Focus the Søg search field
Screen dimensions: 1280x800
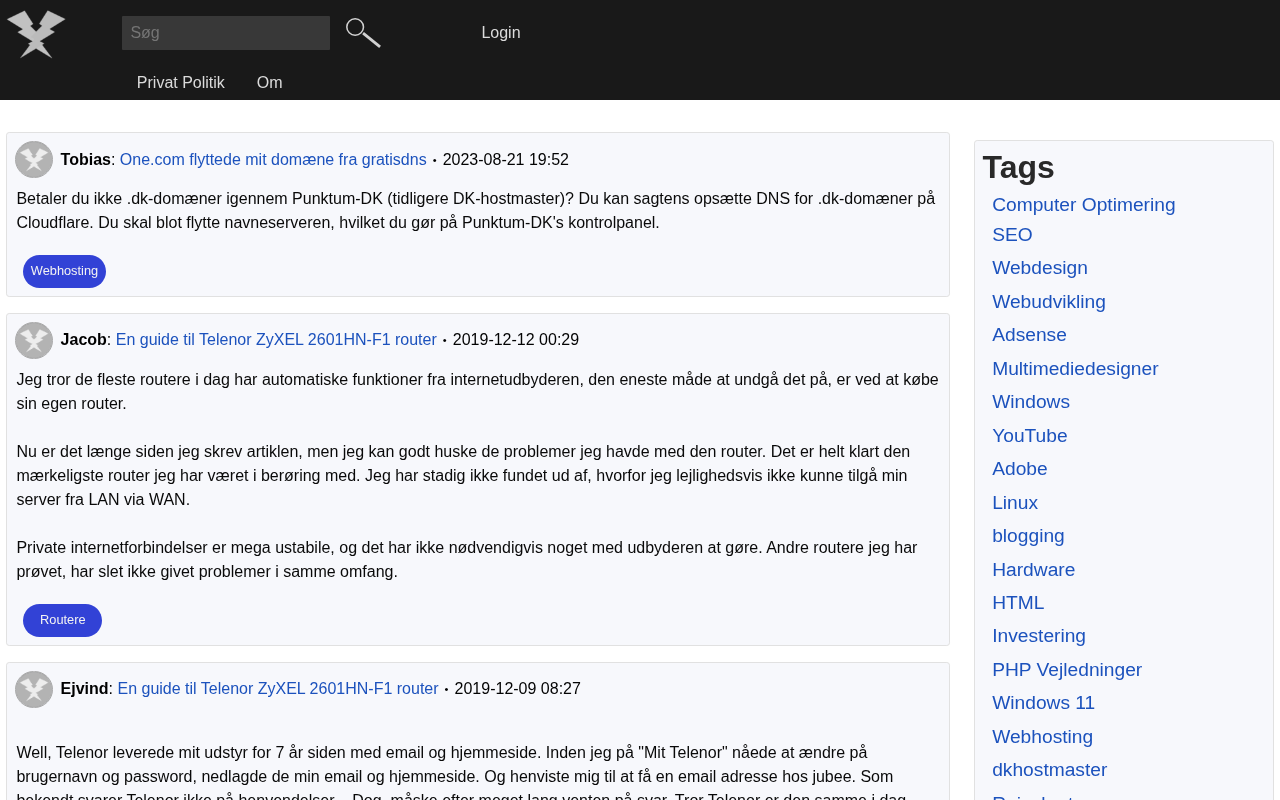coord(226,33)
